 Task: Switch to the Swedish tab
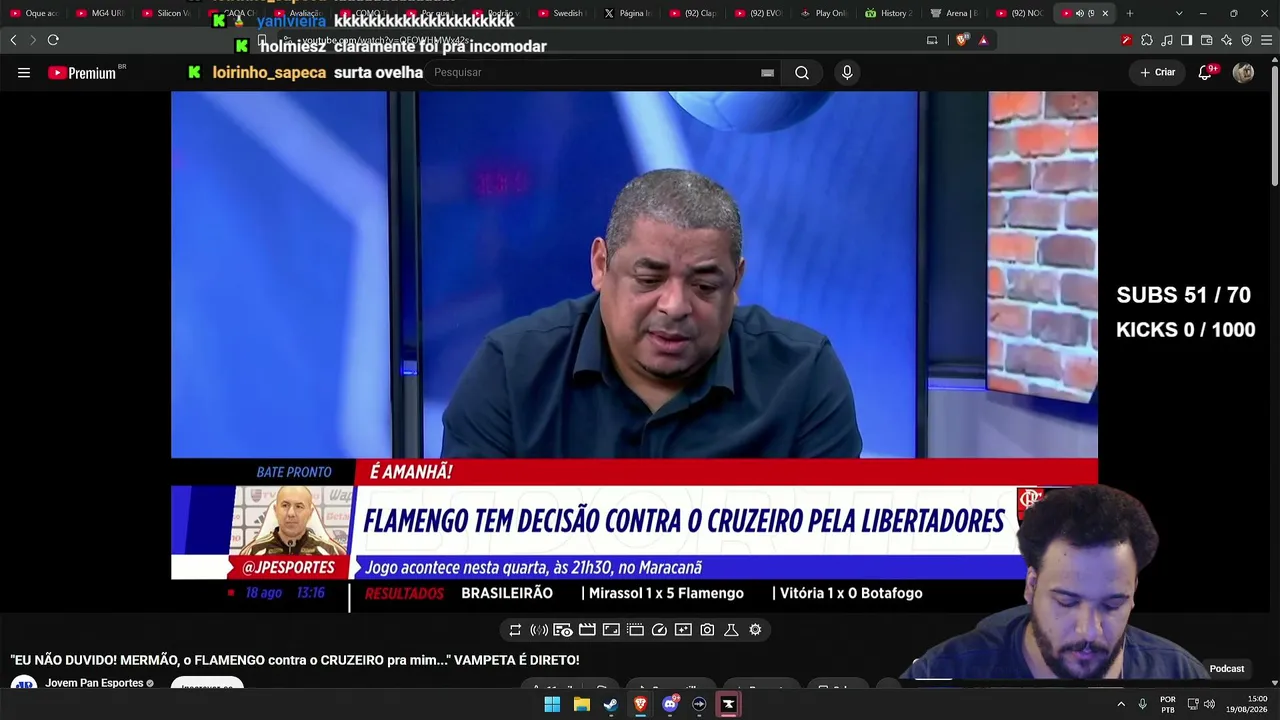tap(562, 13)
